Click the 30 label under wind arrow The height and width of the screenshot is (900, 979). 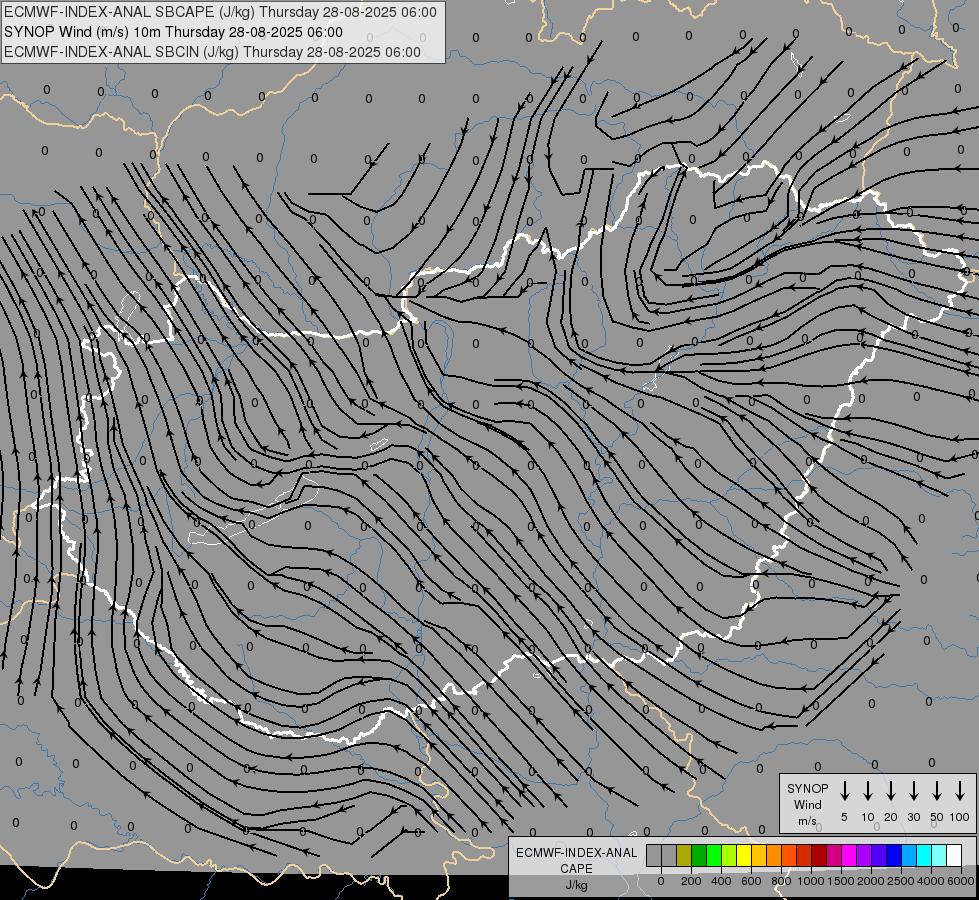(x=913, y=817)
